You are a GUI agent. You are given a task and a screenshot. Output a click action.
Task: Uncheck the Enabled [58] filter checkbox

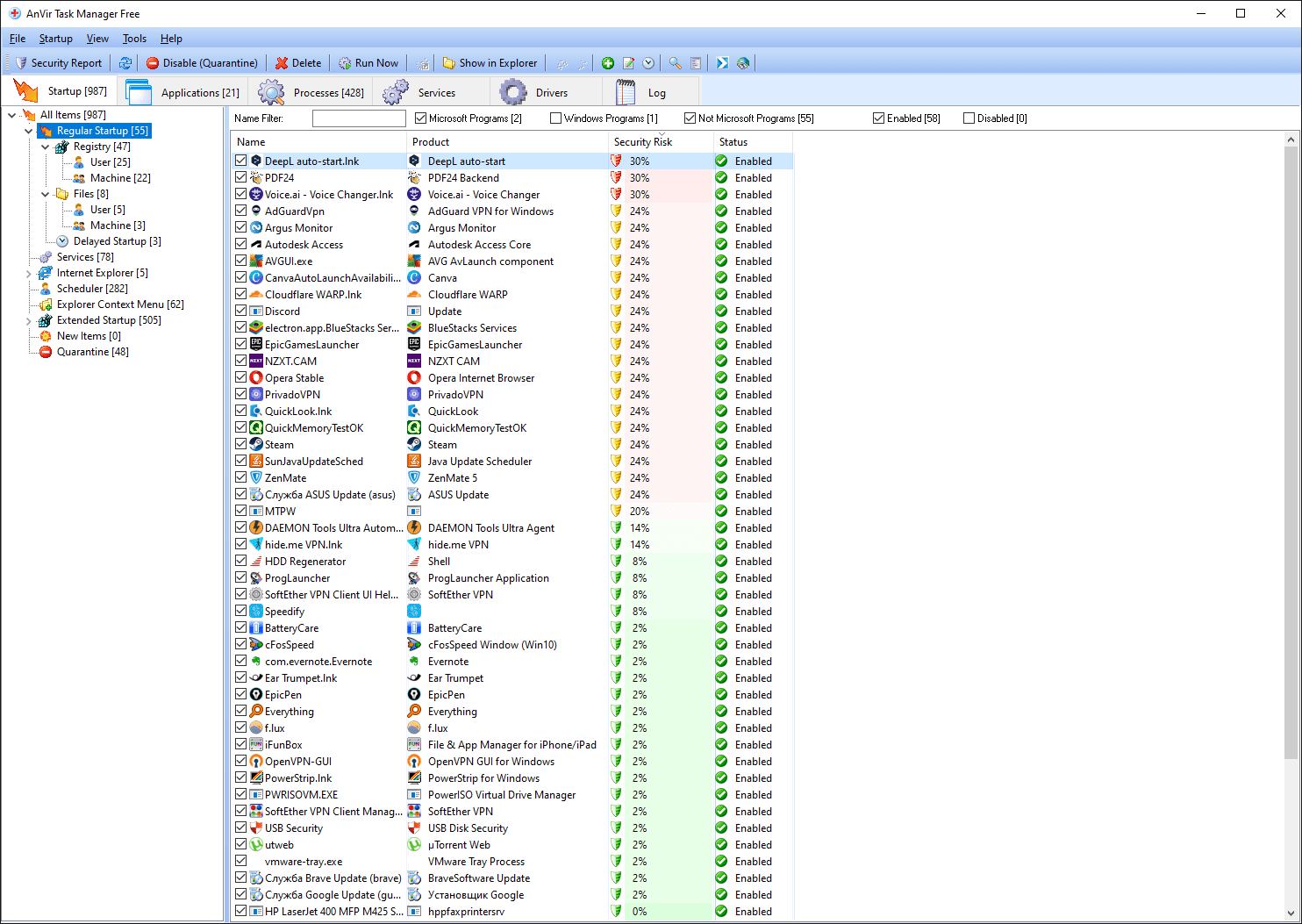pos(878,118)
